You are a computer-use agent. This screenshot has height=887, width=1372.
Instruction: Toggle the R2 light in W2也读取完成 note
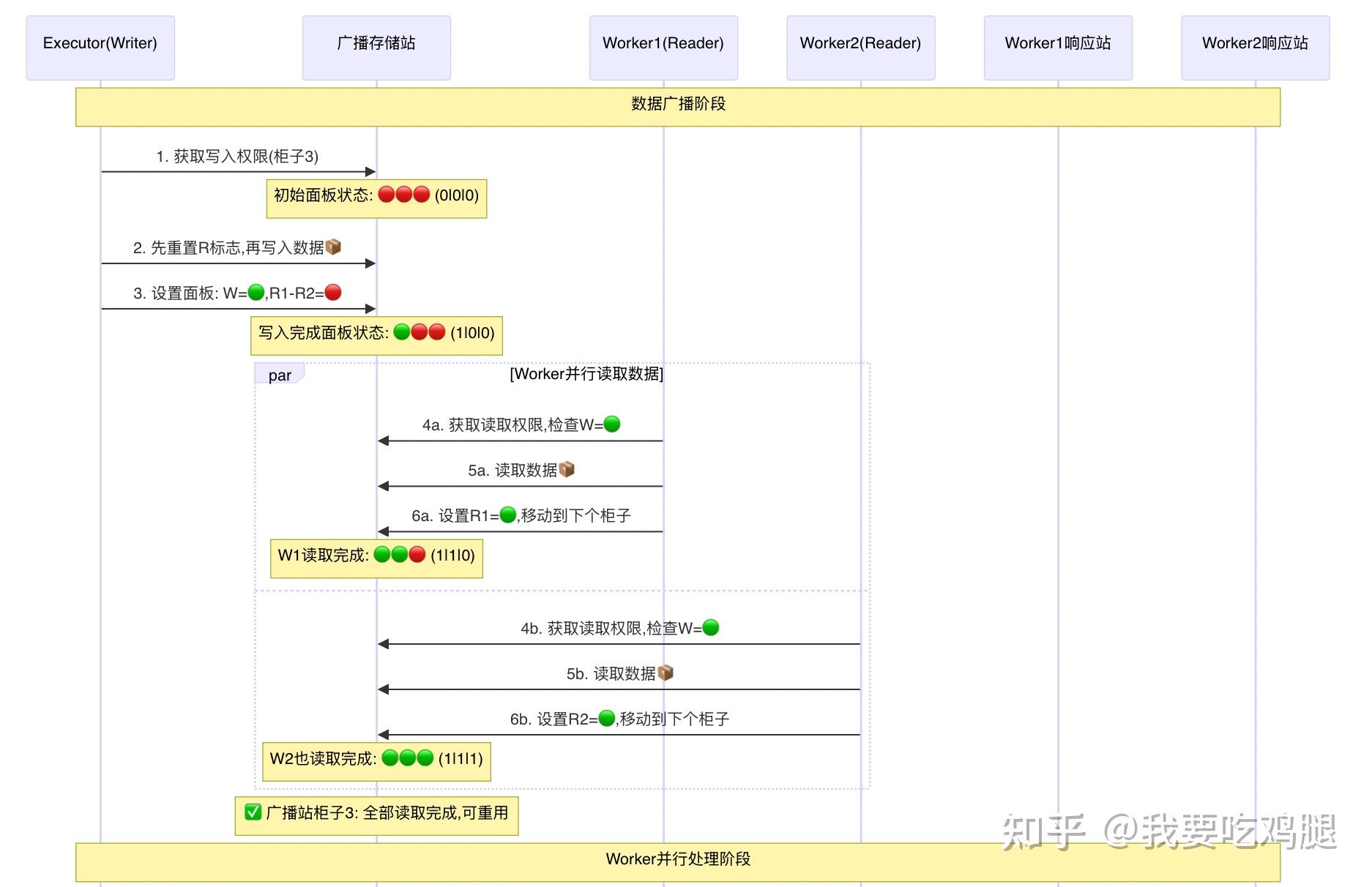click(424, 758)
